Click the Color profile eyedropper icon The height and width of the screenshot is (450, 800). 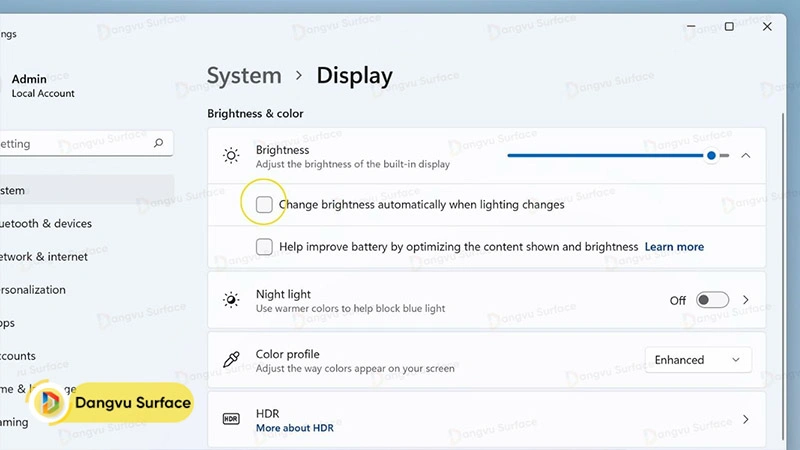(231, 360)
